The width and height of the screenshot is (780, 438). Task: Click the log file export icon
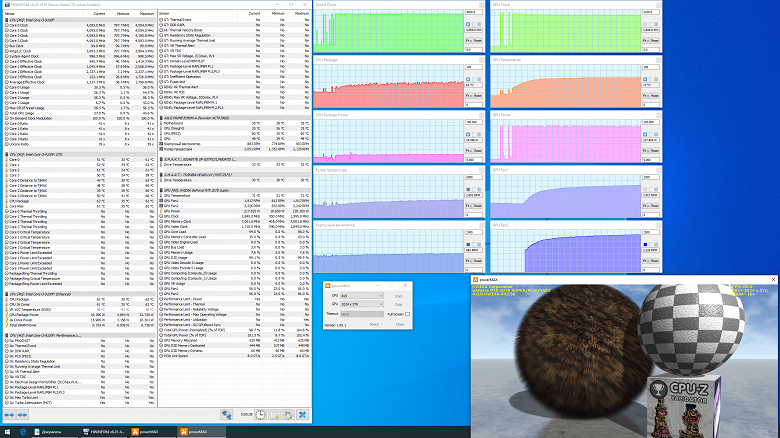[273, 414]
